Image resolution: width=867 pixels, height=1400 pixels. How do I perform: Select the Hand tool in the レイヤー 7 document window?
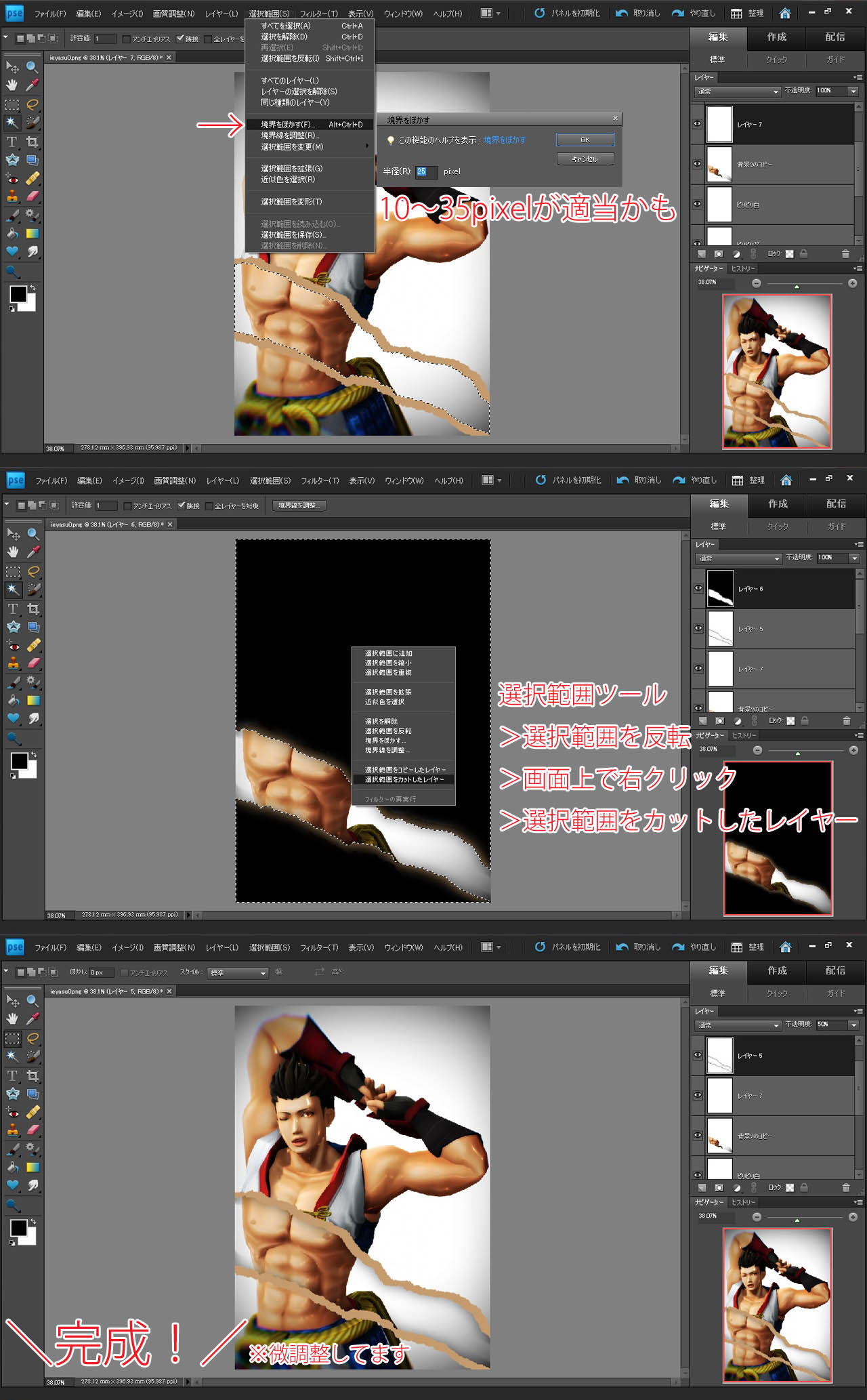[12, 85]
